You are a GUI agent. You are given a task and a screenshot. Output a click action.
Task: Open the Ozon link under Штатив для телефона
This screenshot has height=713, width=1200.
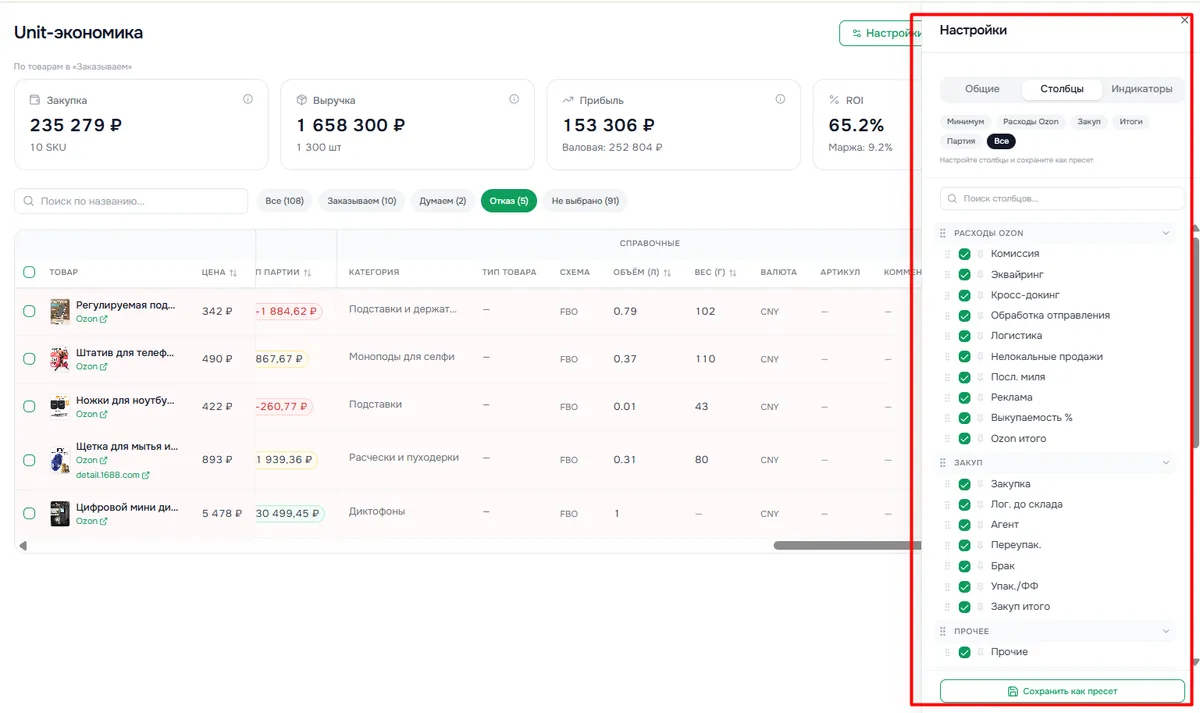(x=92, y=367)
